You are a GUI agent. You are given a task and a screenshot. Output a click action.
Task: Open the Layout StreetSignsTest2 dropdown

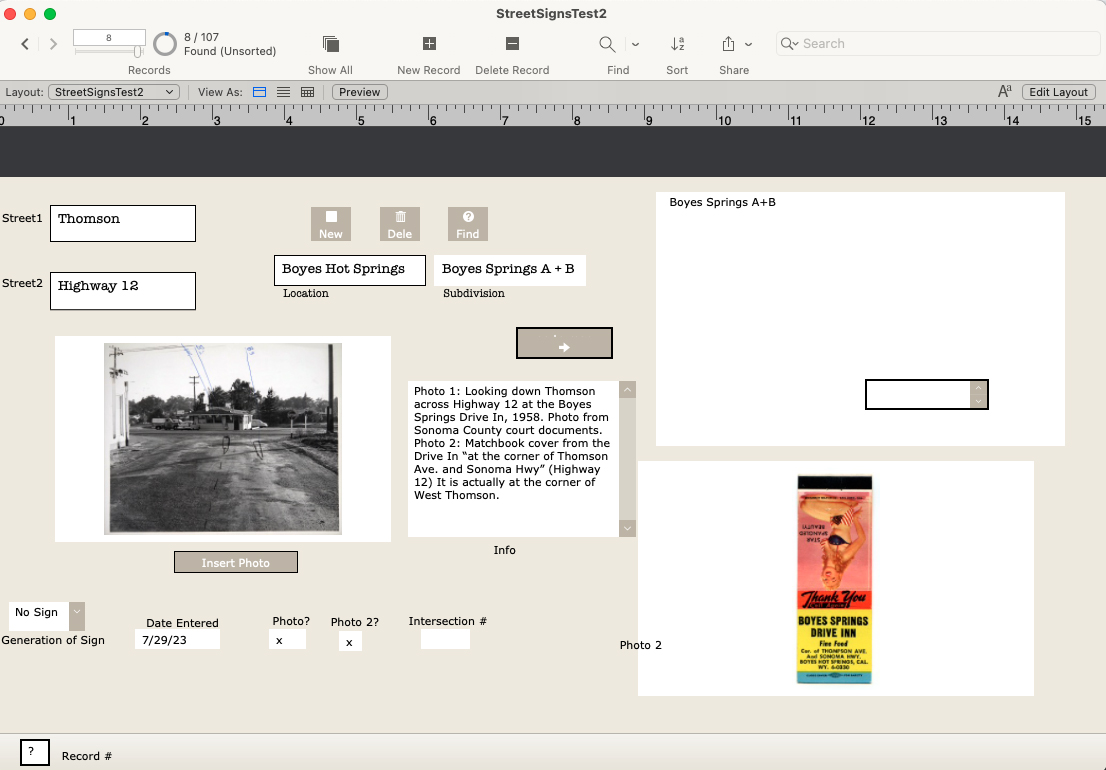click(113, 92)
